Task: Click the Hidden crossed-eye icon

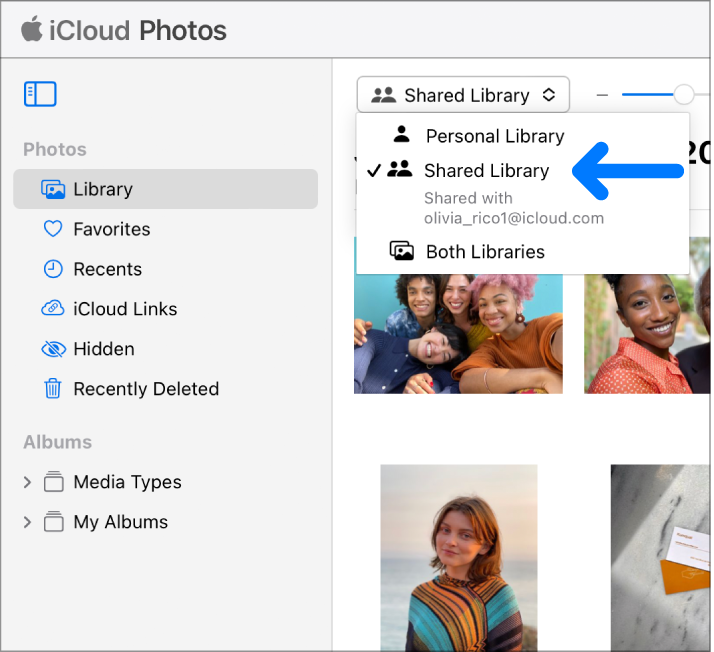Action: (x=53, y=349)
